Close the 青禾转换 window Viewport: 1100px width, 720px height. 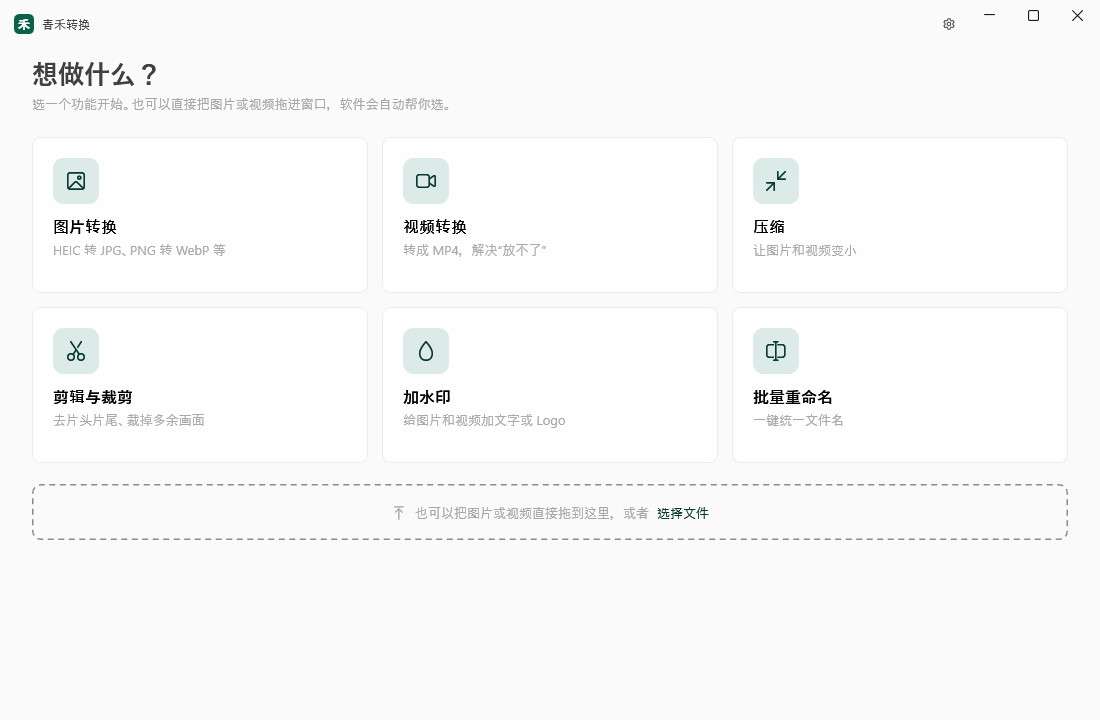pyautogui.click(x=1078, y=15)
